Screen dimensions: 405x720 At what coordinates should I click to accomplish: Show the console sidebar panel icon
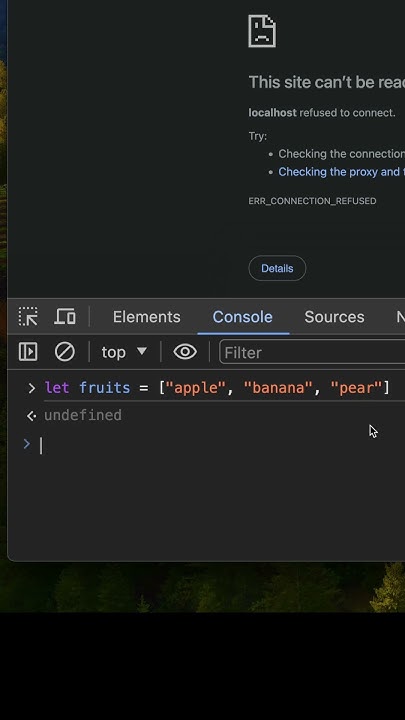click(x=28, y=352)
